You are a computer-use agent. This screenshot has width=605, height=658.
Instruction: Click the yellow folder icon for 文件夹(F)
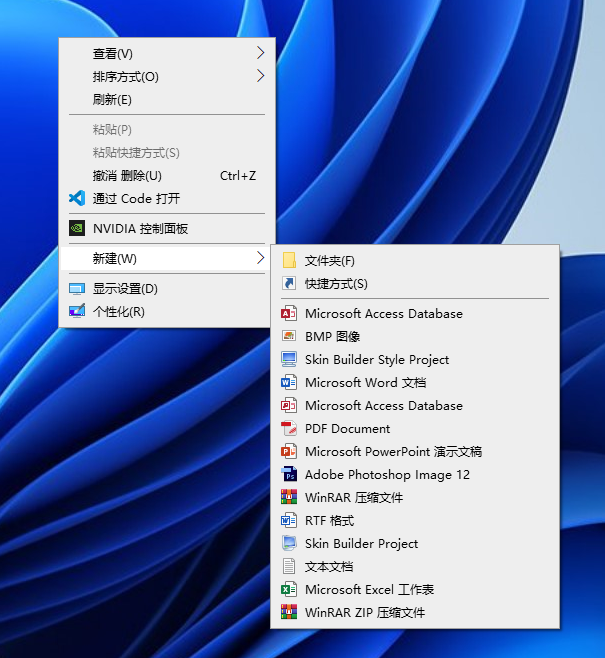click(289, 260)
